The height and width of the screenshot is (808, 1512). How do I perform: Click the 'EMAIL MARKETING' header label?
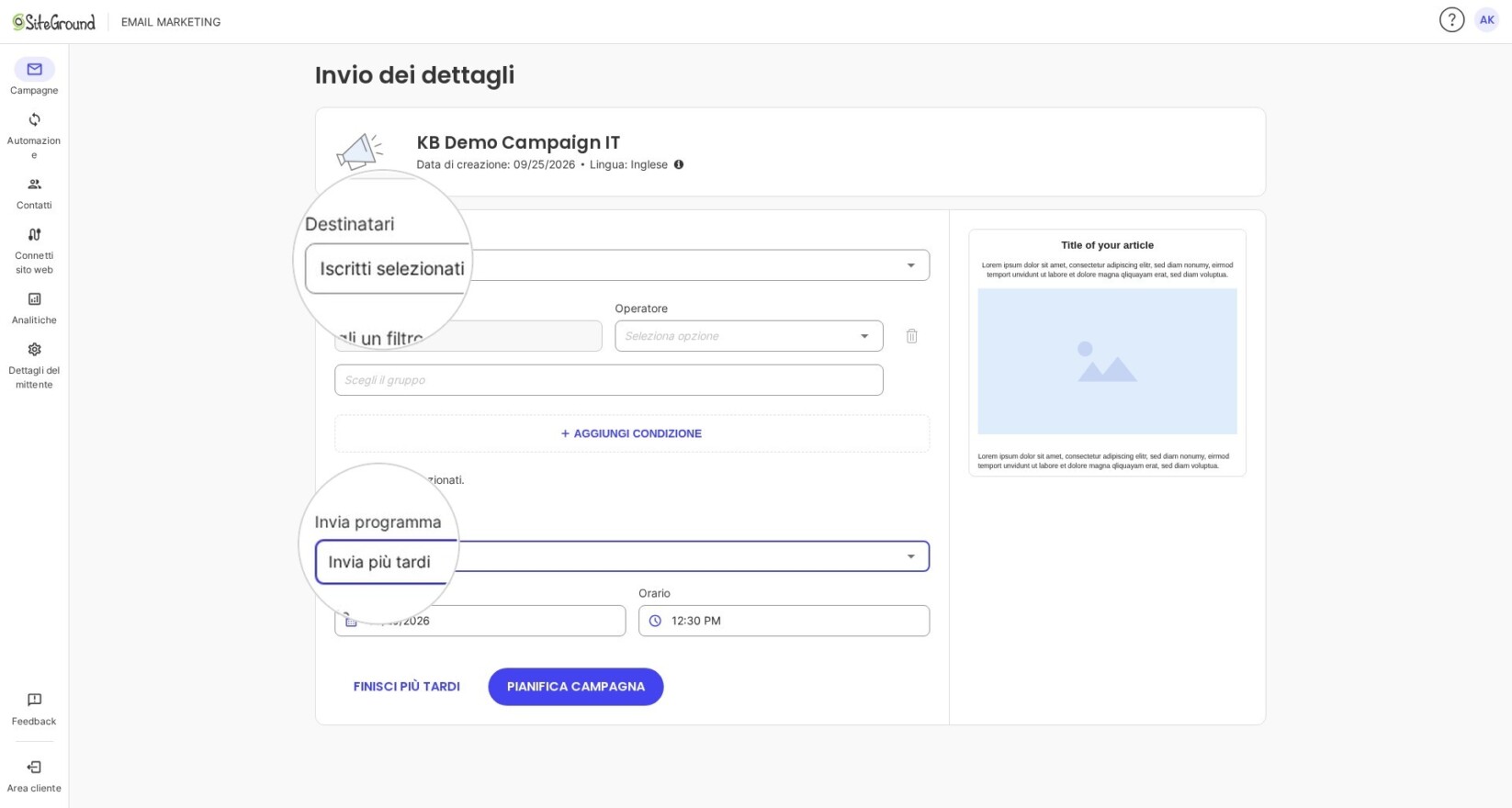(171, 22)
